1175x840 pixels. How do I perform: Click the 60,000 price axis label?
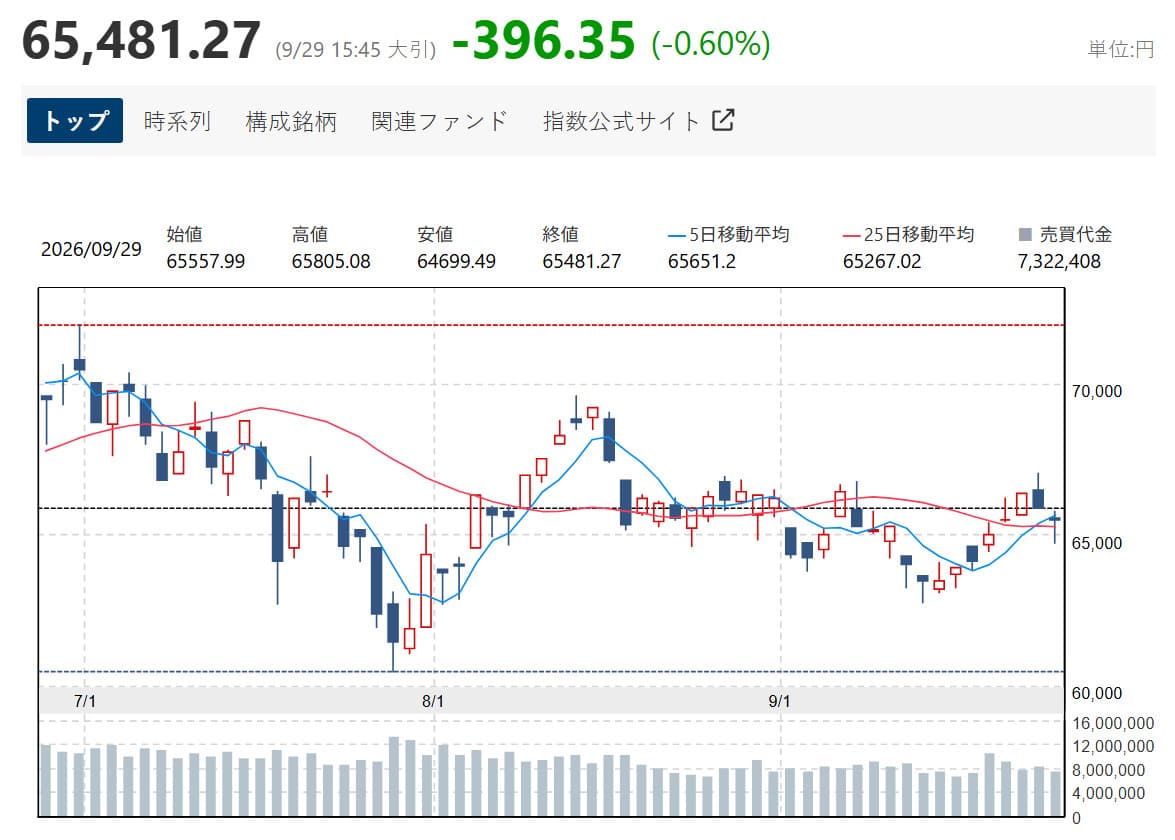tap(1096, 693)
